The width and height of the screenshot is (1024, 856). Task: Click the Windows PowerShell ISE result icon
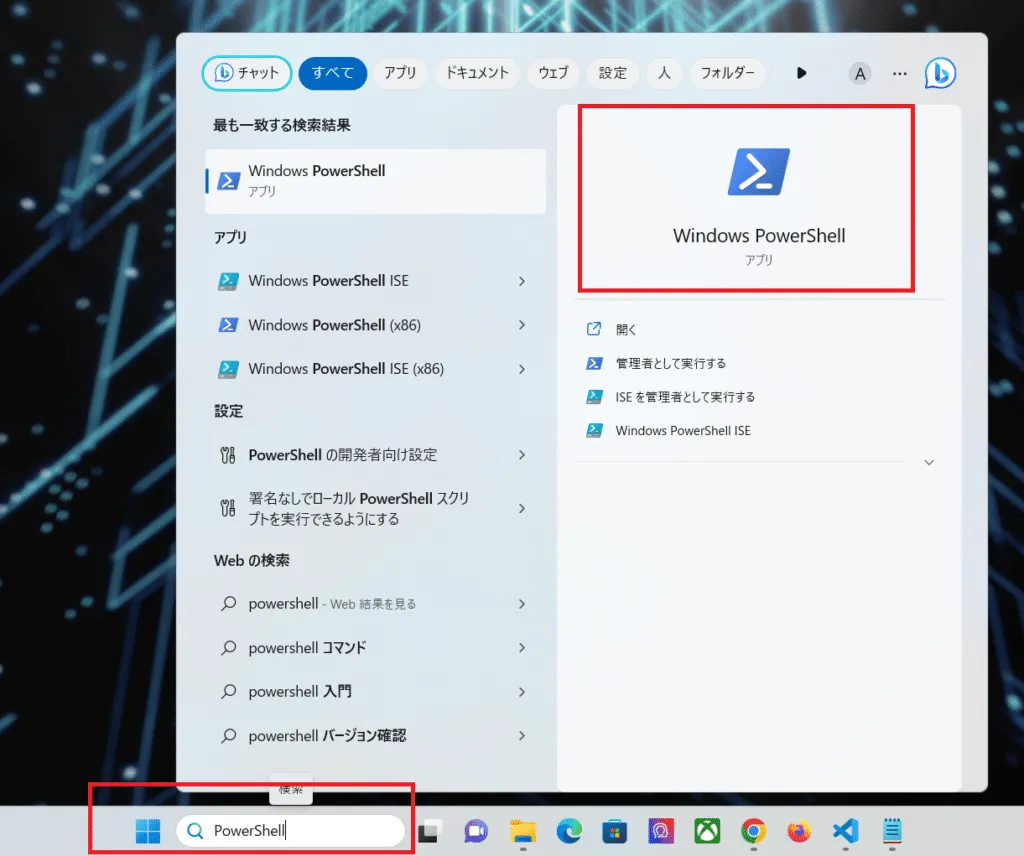coord(228,281)
